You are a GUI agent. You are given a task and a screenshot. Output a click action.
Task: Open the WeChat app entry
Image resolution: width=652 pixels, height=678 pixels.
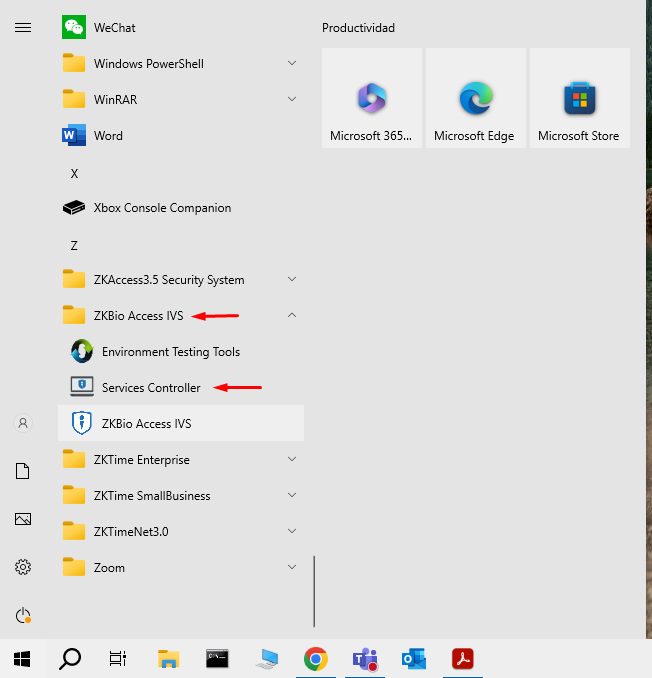[181, 27]
